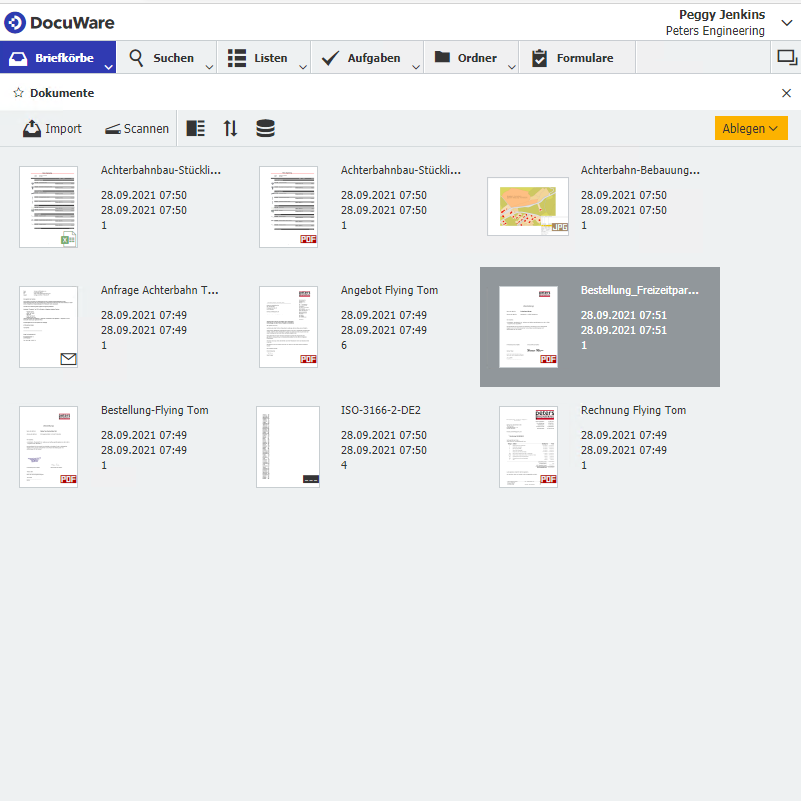Select the Rechnung Flying Tom document
Image resolution: width=801 pixels, height=801 pixels.
pos(529,447)
